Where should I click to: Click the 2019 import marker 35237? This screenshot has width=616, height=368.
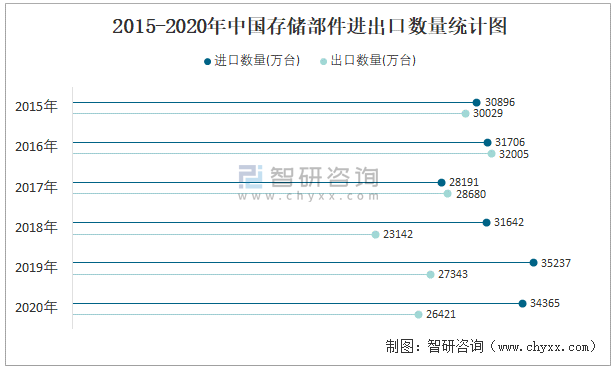534,263
